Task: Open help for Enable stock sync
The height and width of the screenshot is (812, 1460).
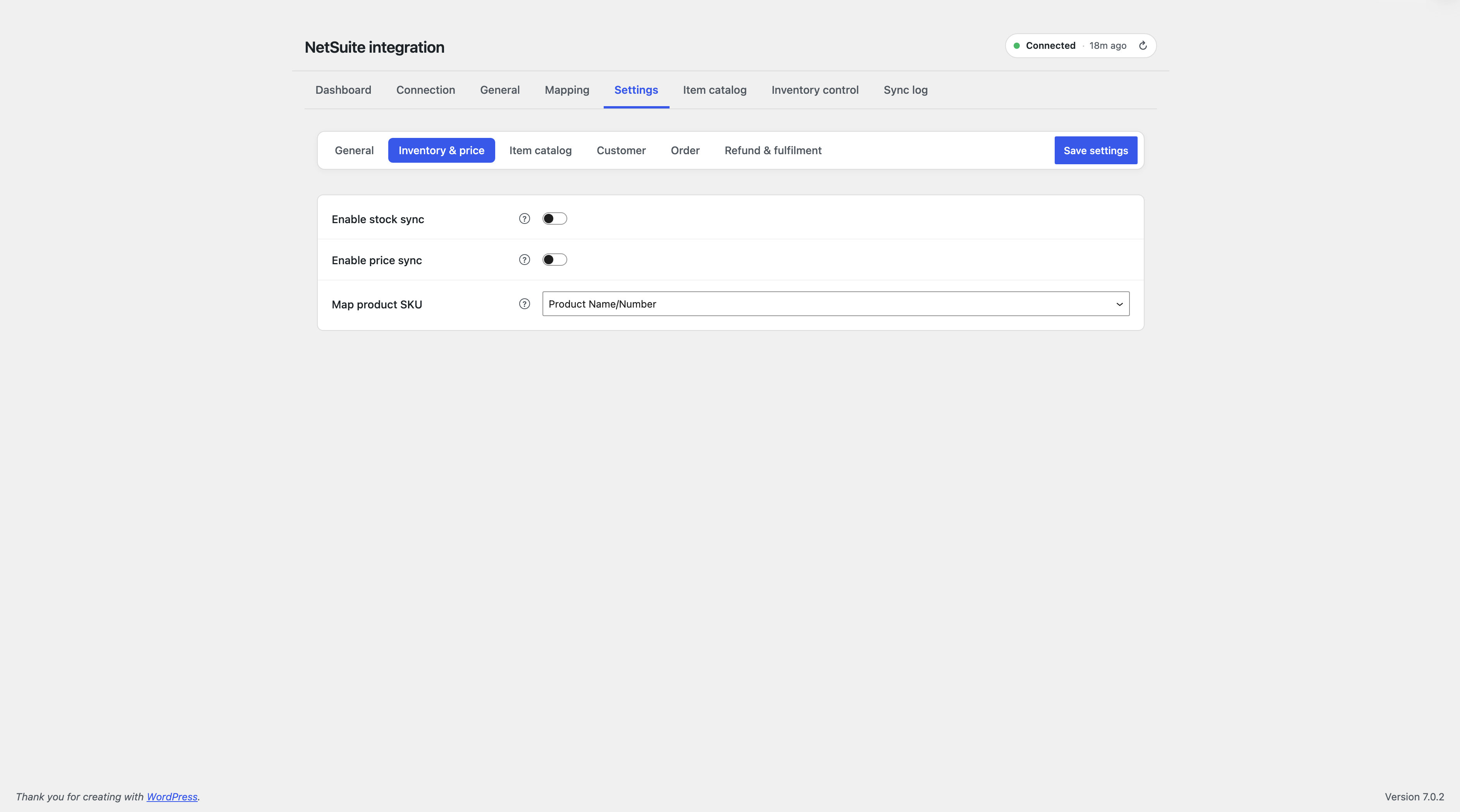Action: tap(524, 219)
